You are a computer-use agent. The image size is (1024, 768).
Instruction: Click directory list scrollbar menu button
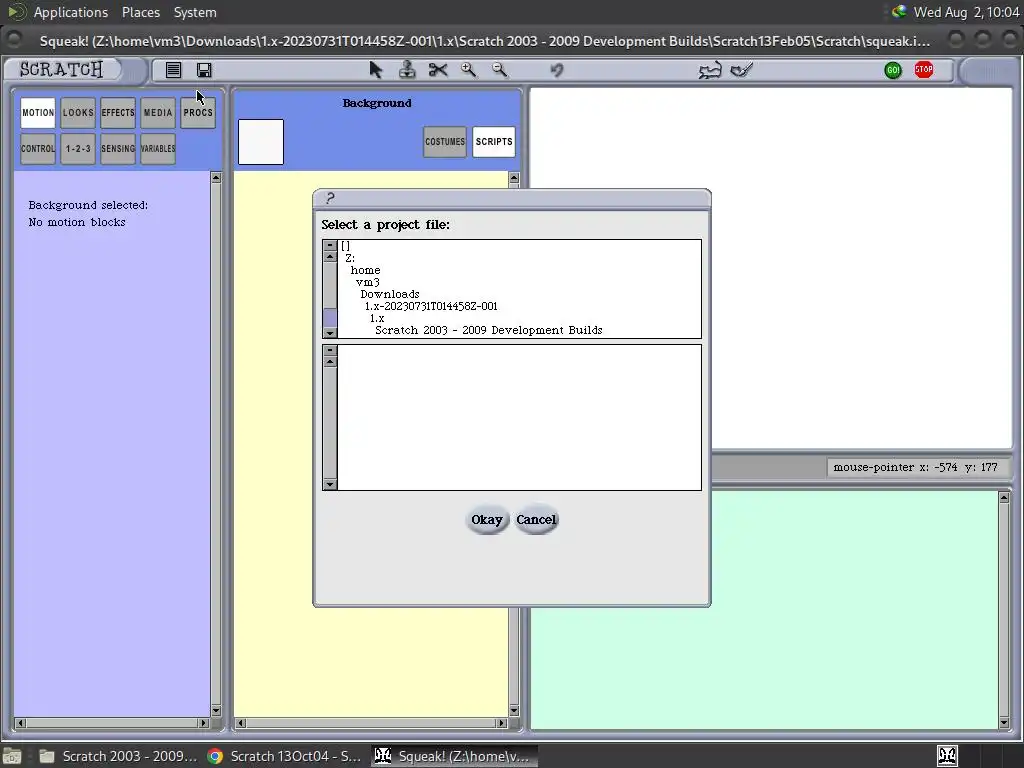pyautogui.click(x=330, y=246)
